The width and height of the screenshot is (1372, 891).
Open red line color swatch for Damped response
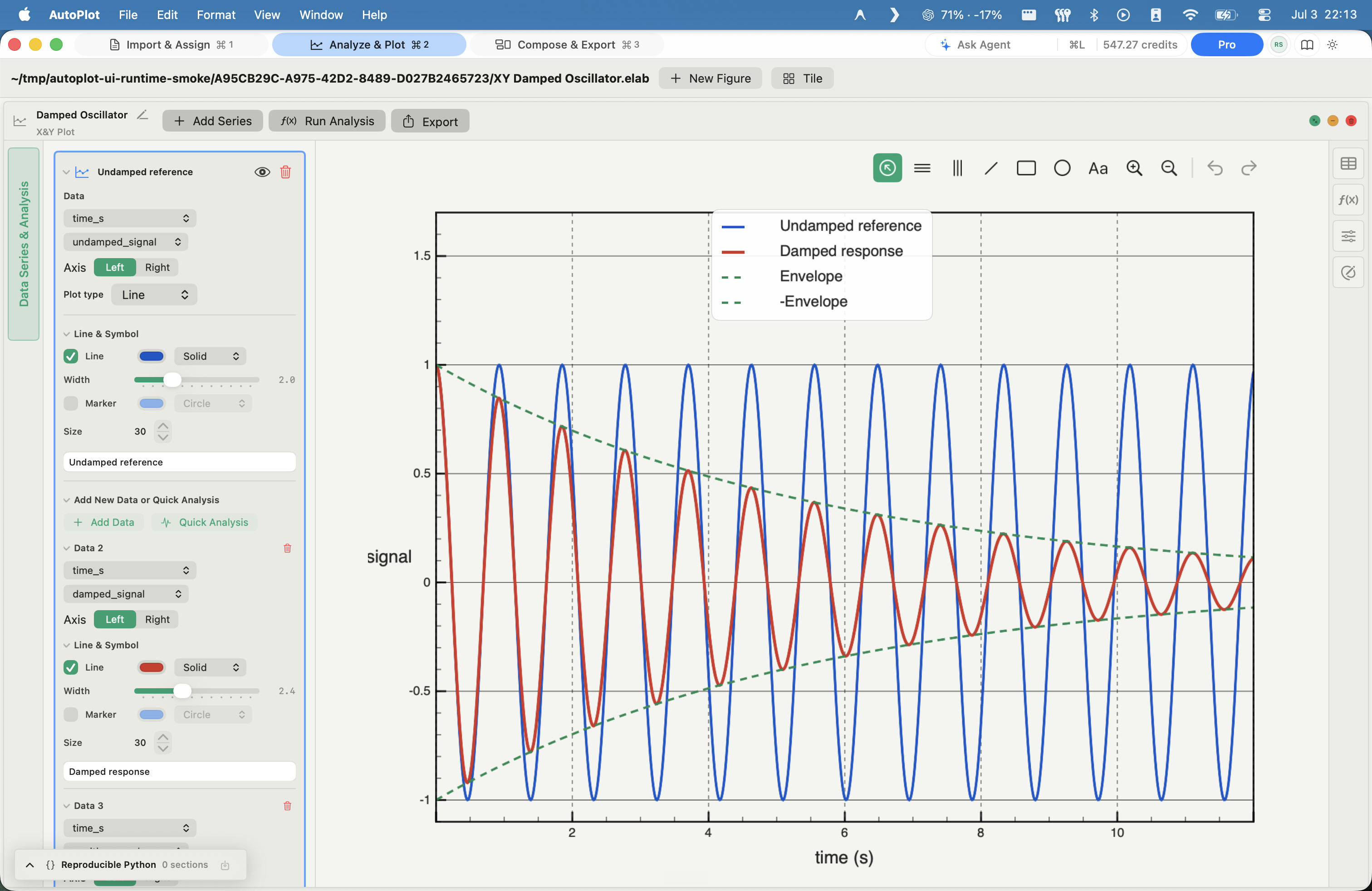pyautogui.click(x=152, y=667)
